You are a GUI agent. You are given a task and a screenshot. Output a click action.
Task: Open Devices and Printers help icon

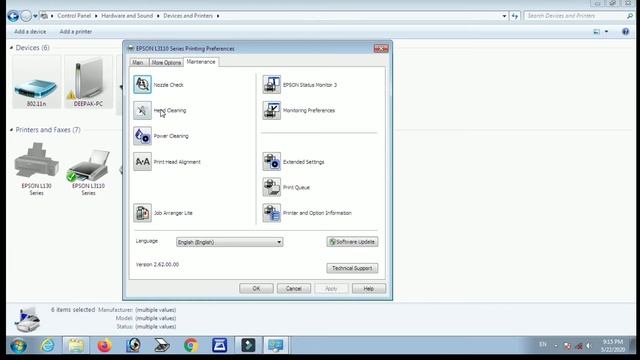coord(625,31)
